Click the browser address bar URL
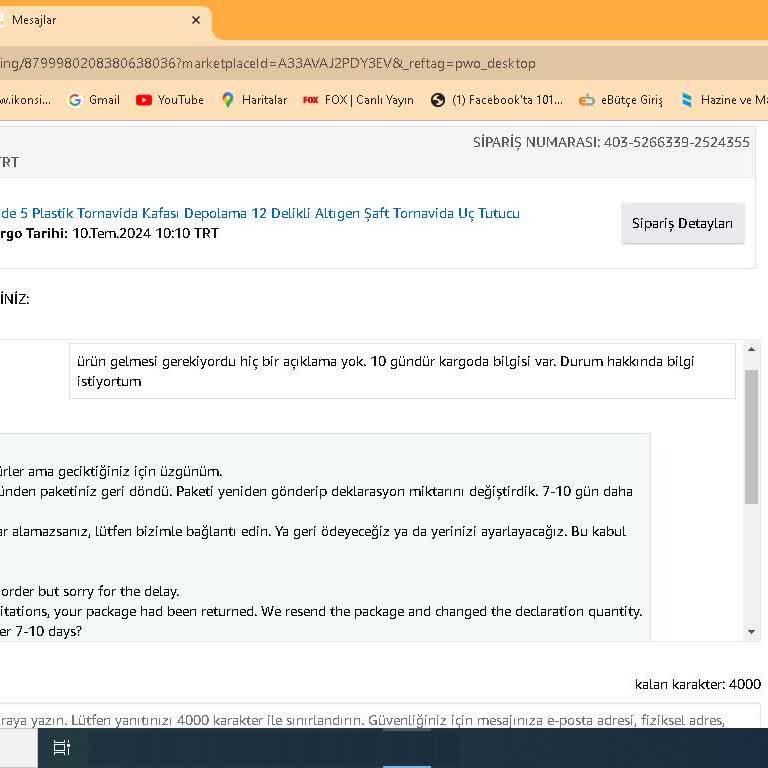This screenshot has height=768, width=768. (x=267, y=63)
